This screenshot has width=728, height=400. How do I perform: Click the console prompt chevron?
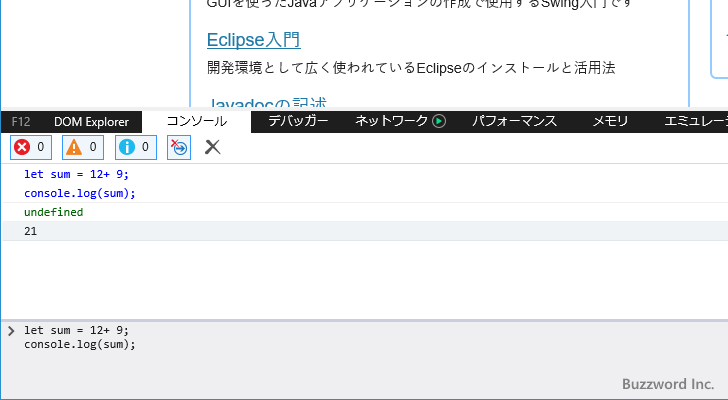click(x=11, y=330)
